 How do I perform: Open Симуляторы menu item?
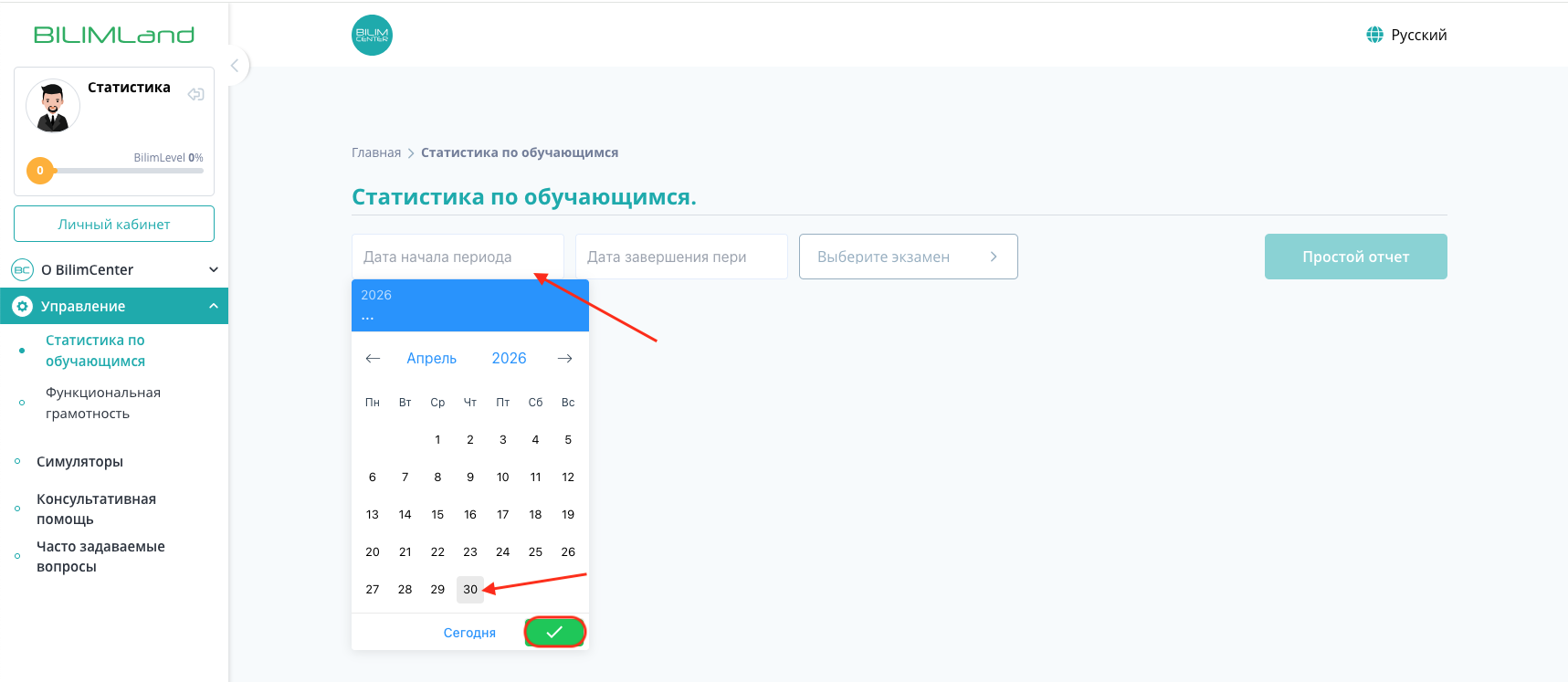click(x=79, y=462)
